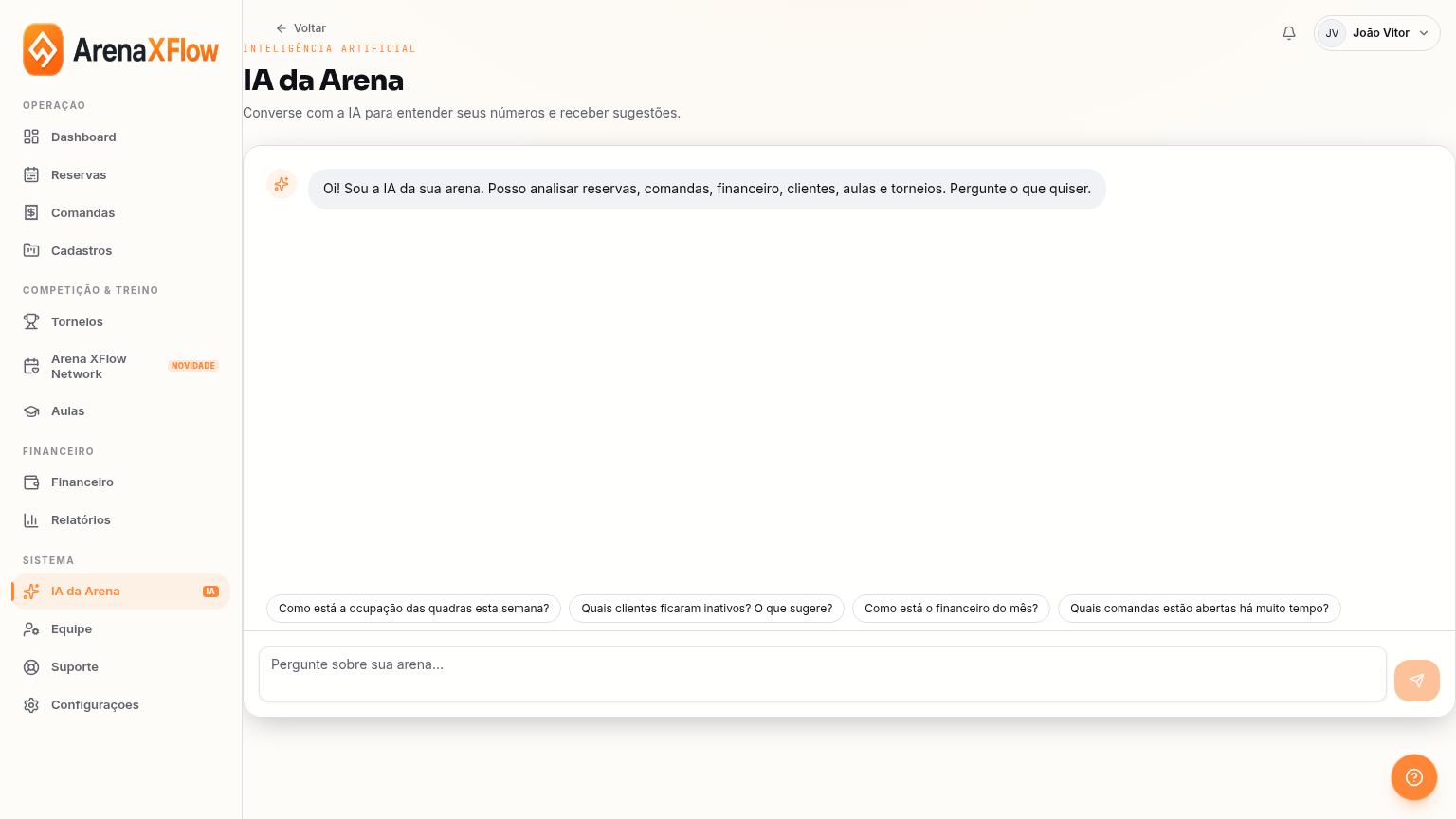Viewport: 1456px width, 819px height.
Task: Open notifications bell icon
Action: point(1289,33)
